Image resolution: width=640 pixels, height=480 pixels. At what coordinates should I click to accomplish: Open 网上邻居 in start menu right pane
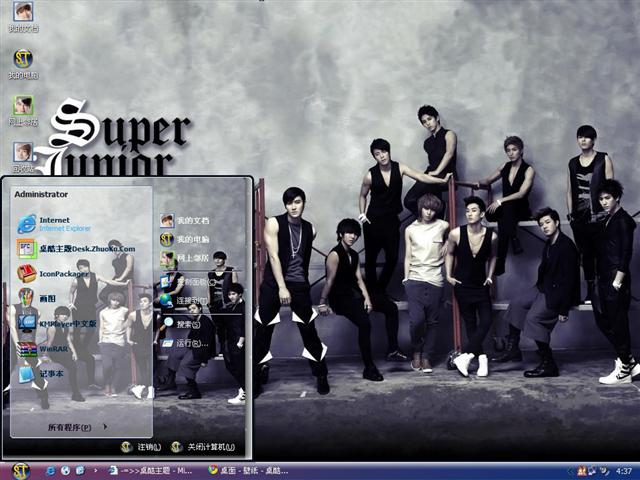click(184, 258)
